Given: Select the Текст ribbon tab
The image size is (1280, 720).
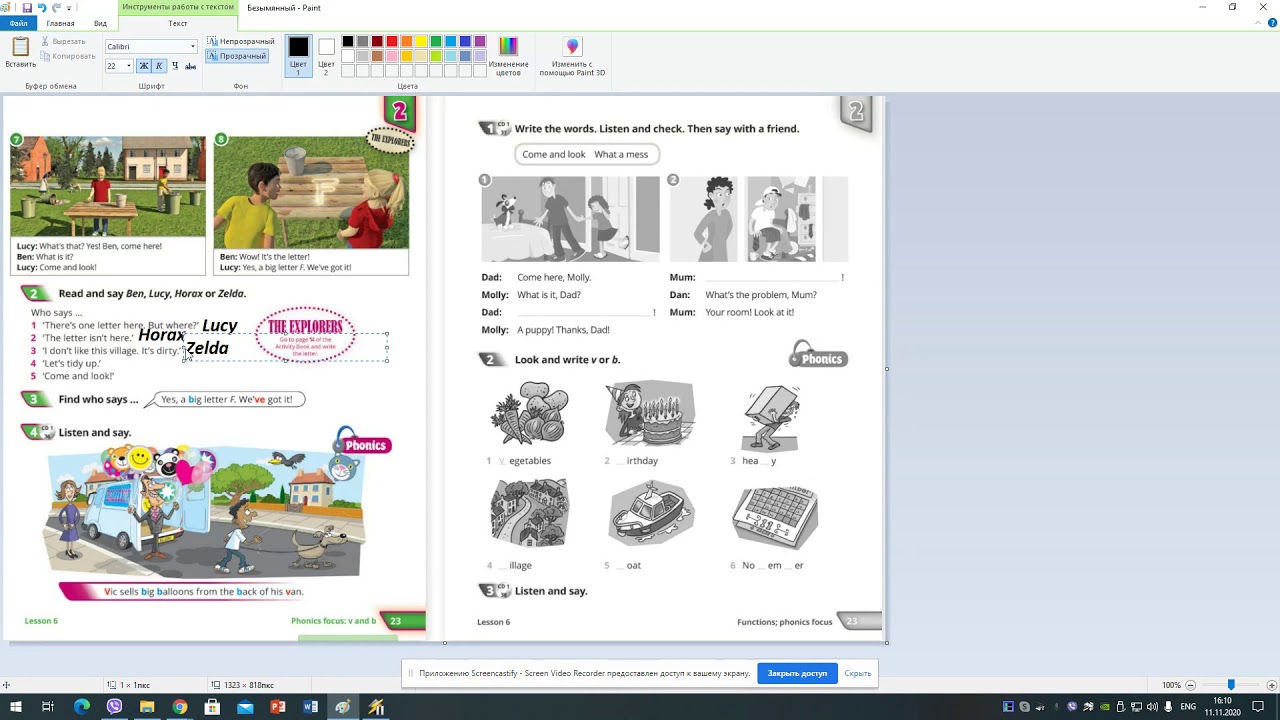Looking at the screenshot, I should (178, 23).
